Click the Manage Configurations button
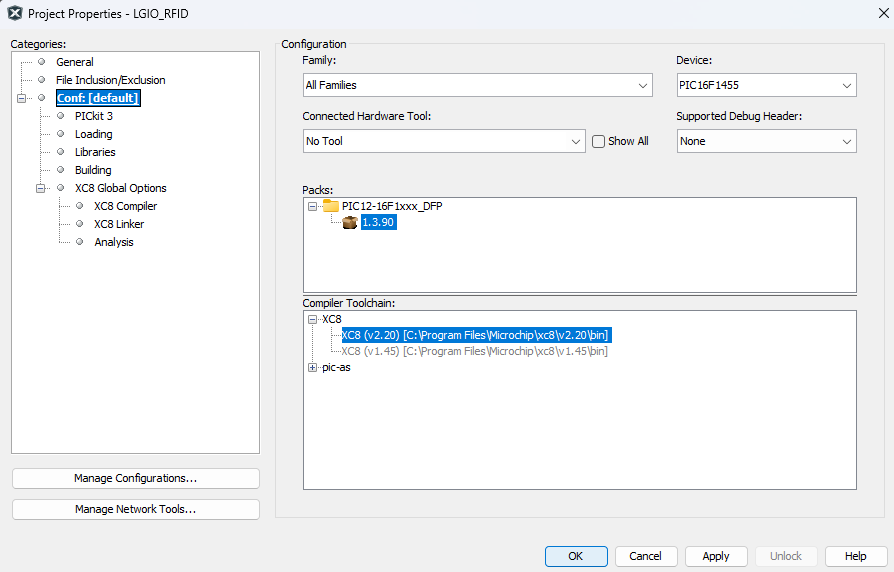 point(135,479)
